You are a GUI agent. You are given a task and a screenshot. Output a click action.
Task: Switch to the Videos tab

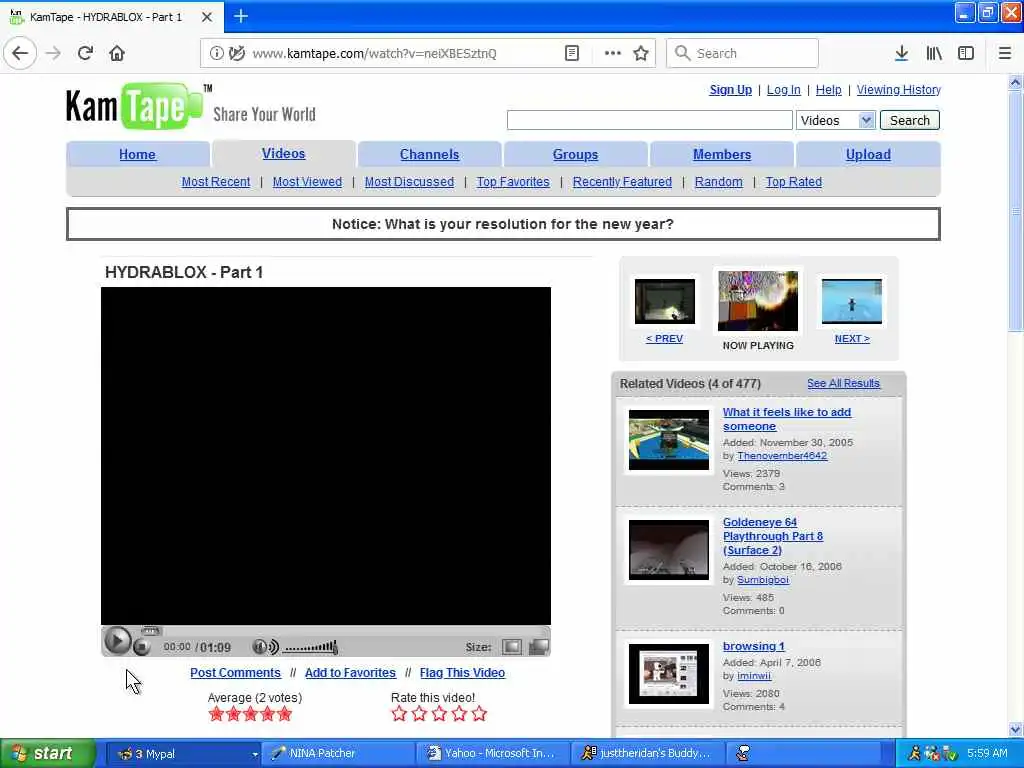pyautogui.click(x=283, y=153)
